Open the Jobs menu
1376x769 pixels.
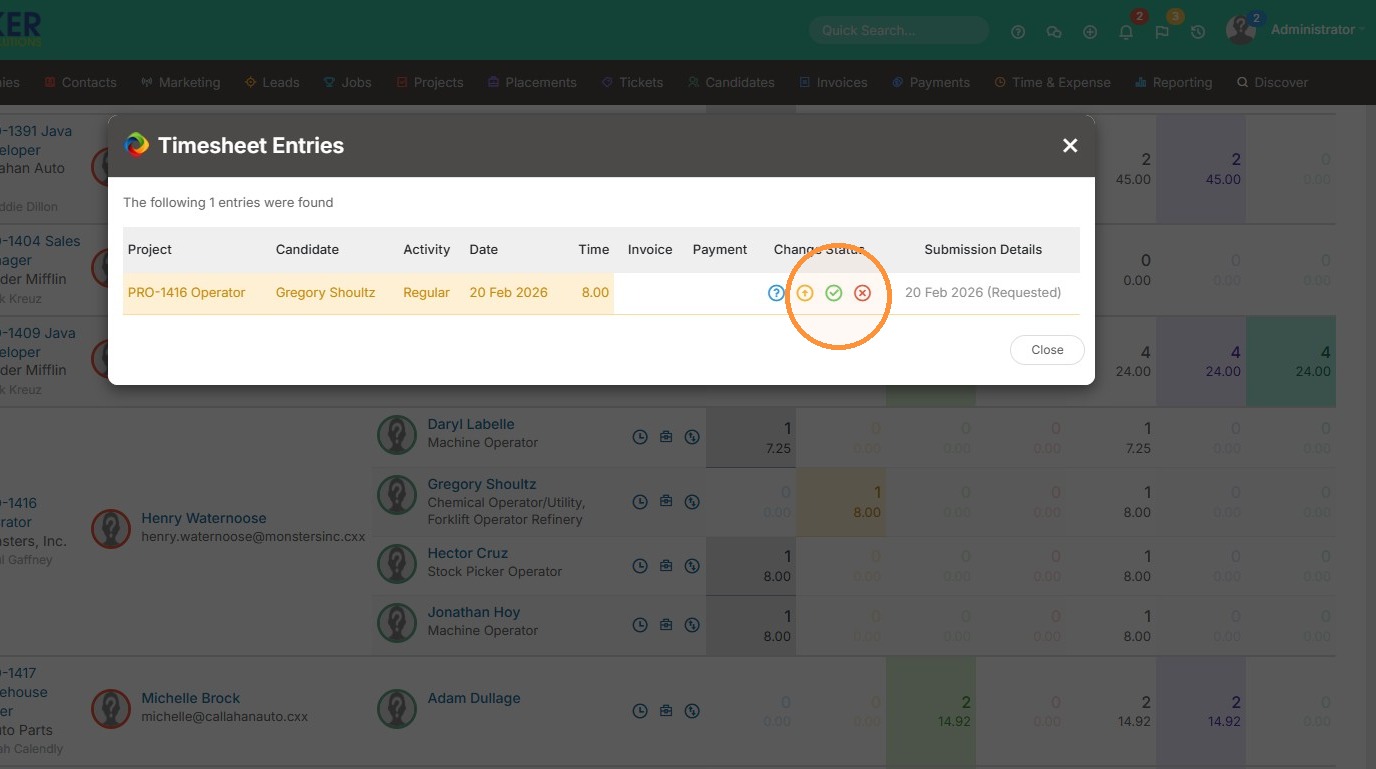coord(347,83)
